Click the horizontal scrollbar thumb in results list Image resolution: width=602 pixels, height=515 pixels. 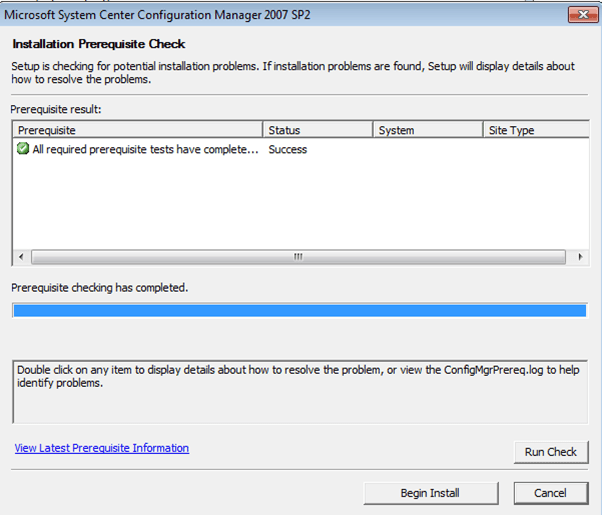298,257
